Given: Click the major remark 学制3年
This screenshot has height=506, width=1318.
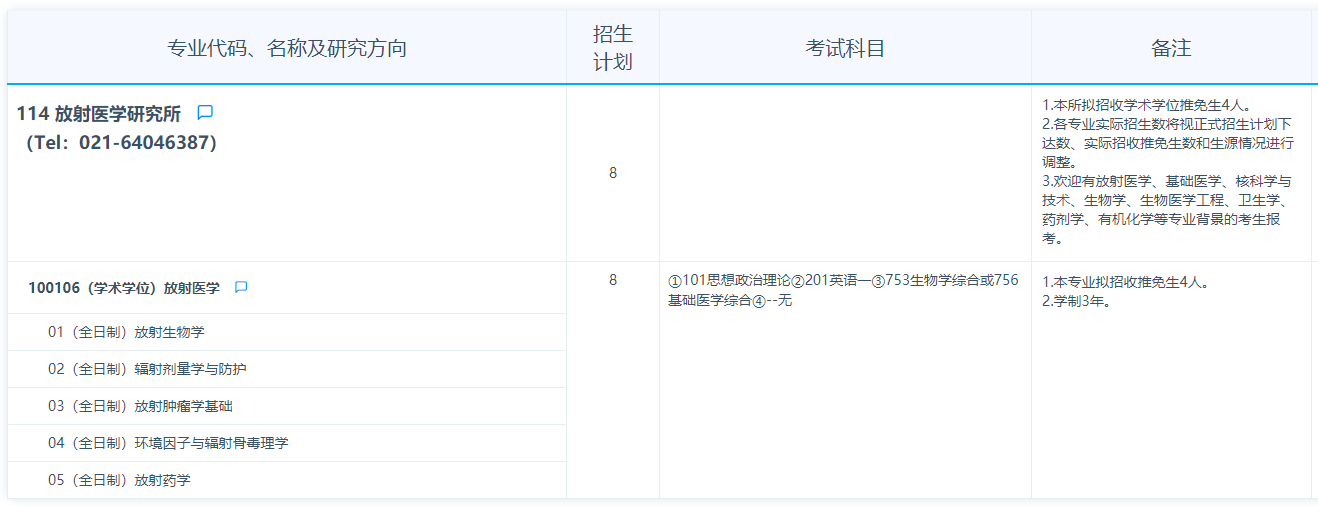Looking at the screenshot, I should click(1081, 301).
